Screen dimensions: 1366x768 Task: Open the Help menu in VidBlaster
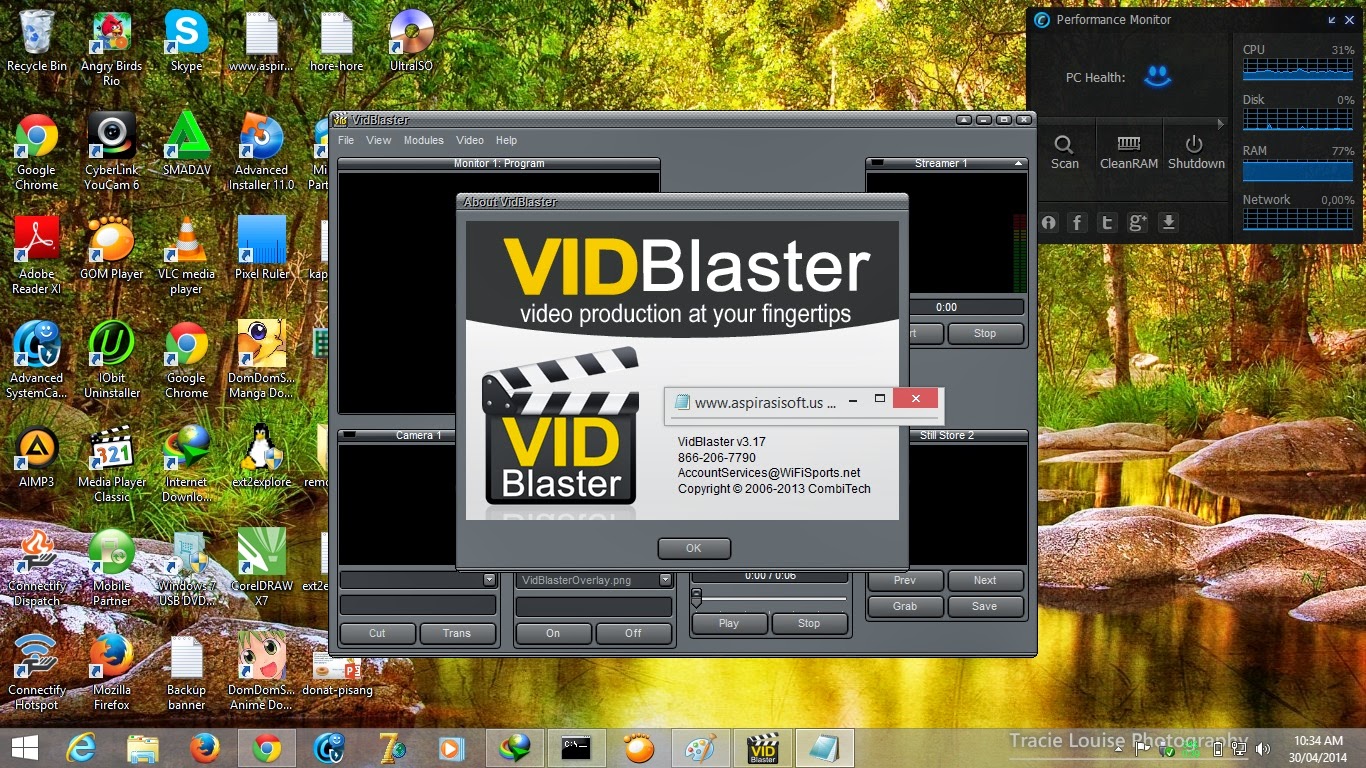click(x=507, y=140)
